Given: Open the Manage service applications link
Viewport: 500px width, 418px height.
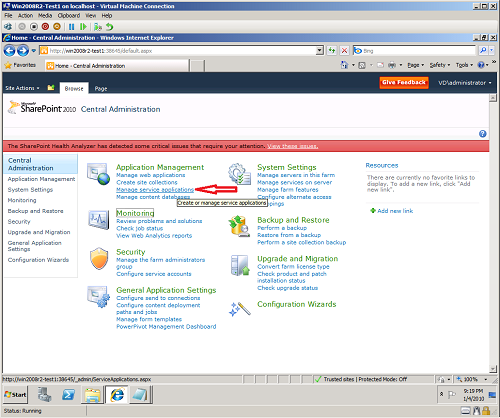Looking at the screenshot, I should click(155, 190).
